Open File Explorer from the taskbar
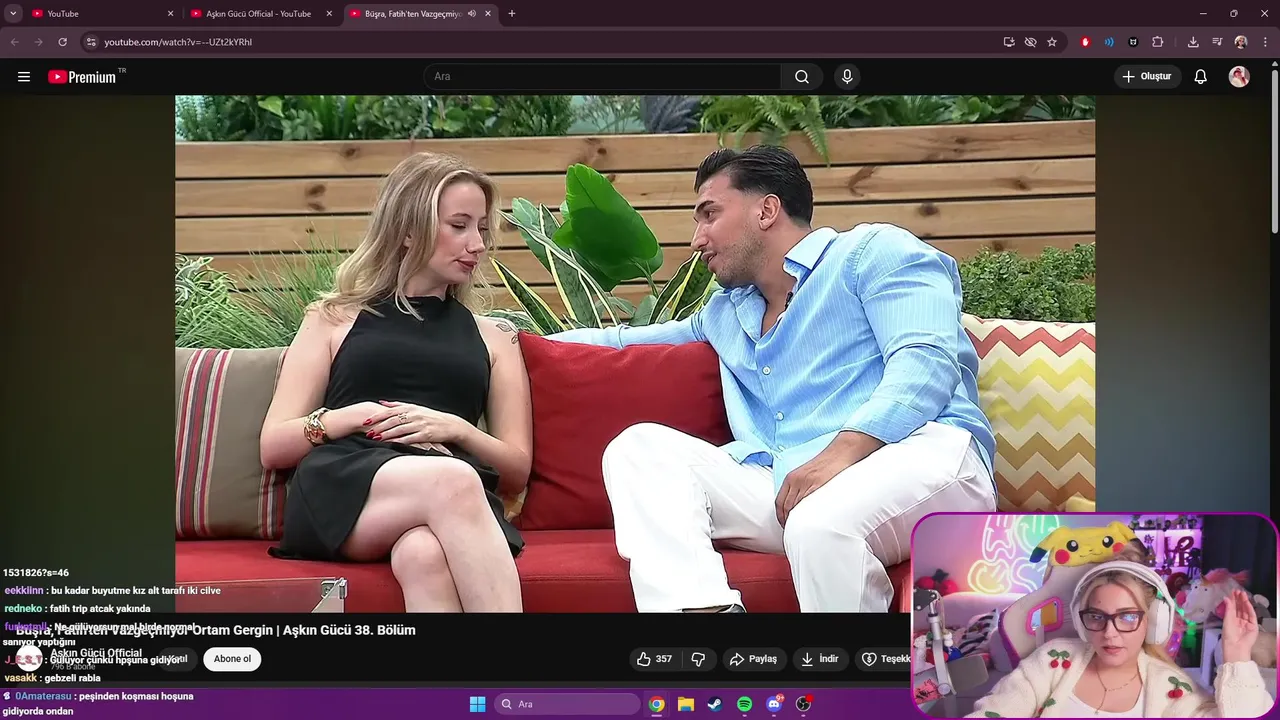This screenshot has width=1280, height=720. [686, 704]
